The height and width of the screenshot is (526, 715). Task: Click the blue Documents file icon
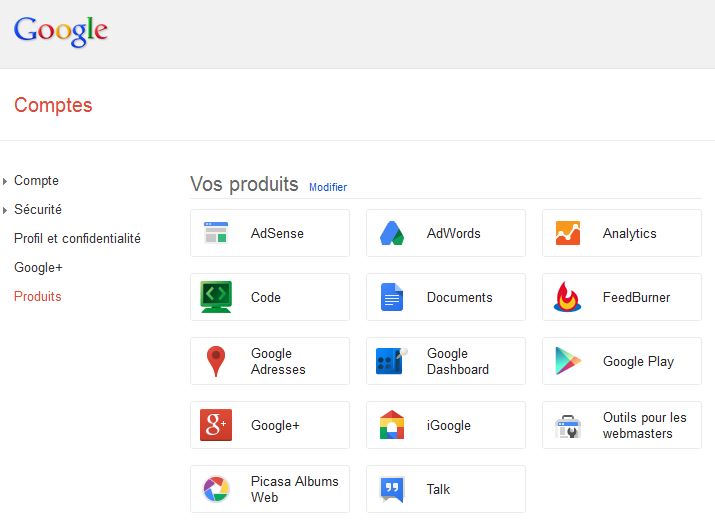click(x=392, y=297)
